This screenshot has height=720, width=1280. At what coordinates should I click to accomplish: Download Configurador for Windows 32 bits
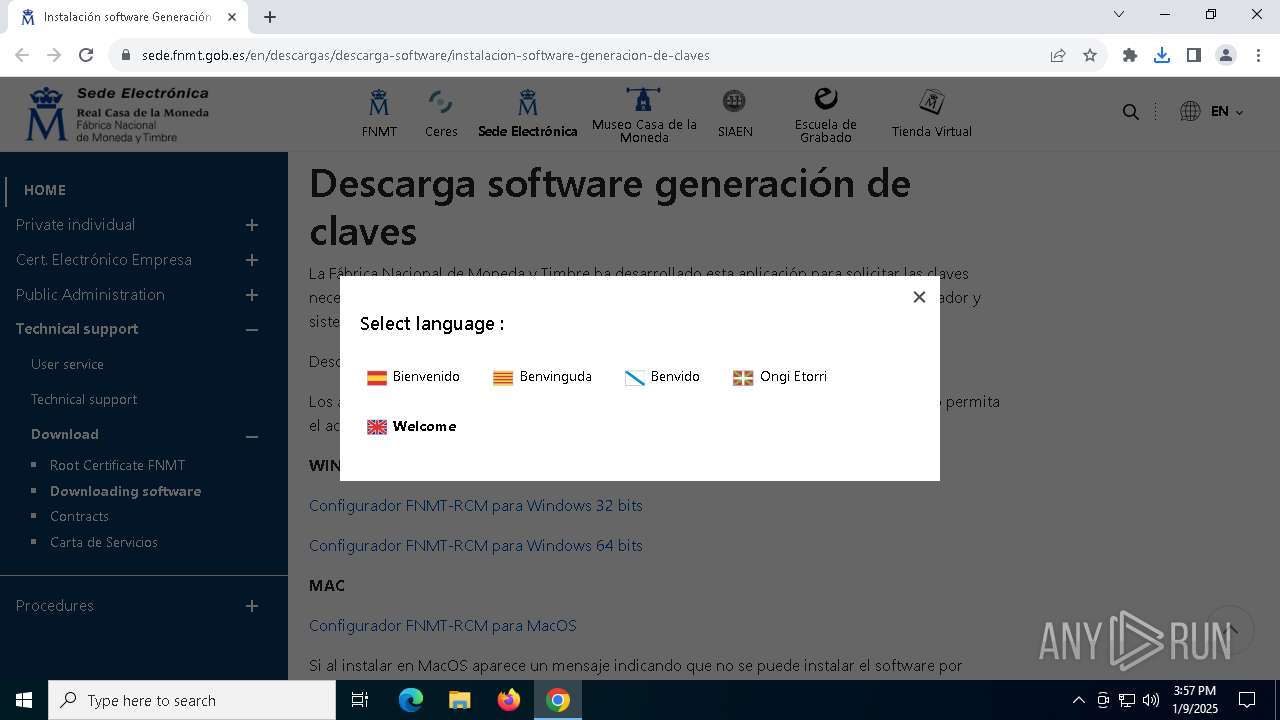tap(476, 506)
